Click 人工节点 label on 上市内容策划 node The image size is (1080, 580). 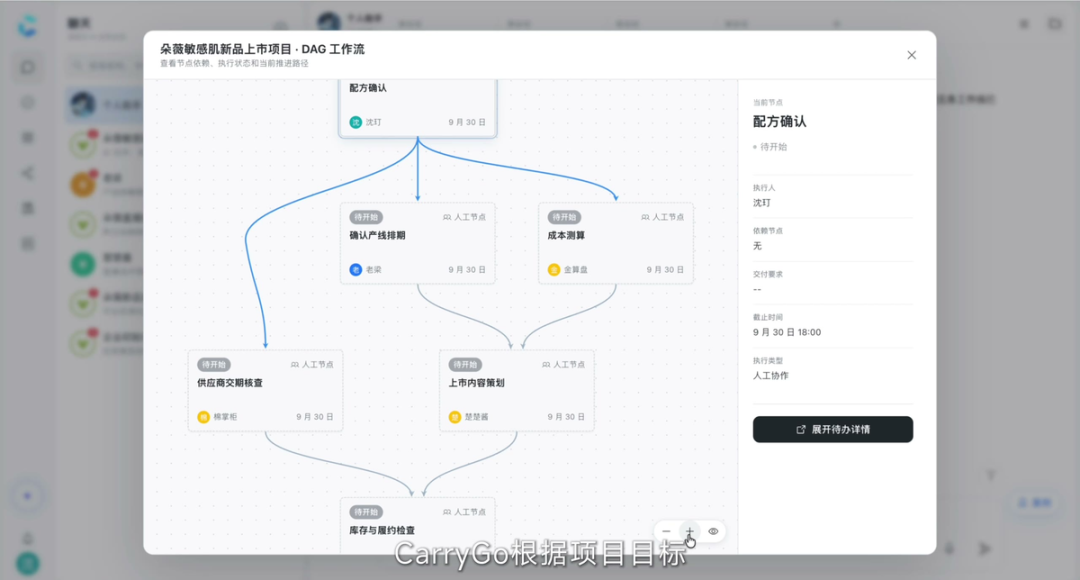click(563, 364)
